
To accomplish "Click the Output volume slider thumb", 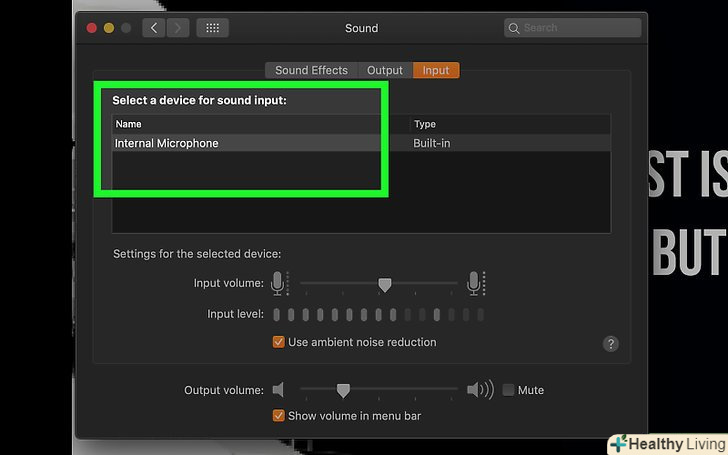I will (x=343, y=391).
